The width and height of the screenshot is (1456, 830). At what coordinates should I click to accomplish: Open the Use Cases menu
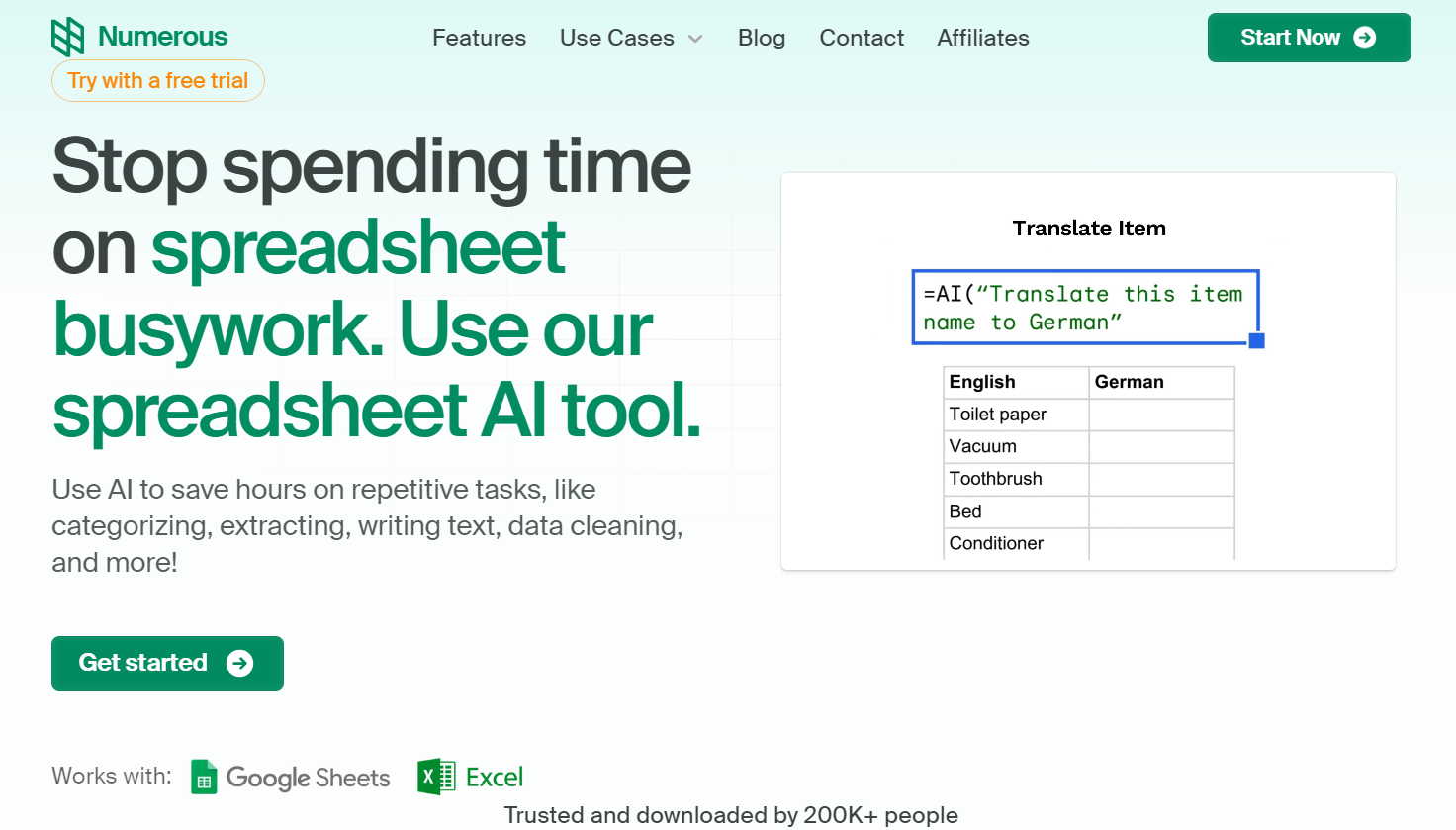pos(616,38)
